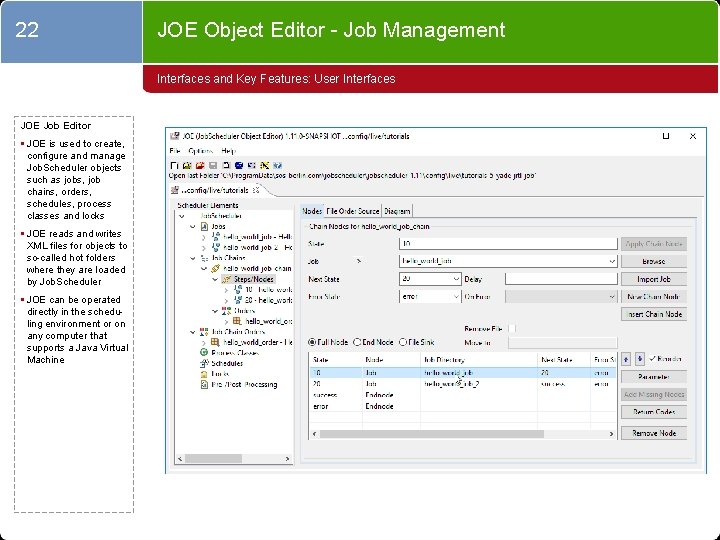Select table row with state 20
720x540 pixels.
462,384
